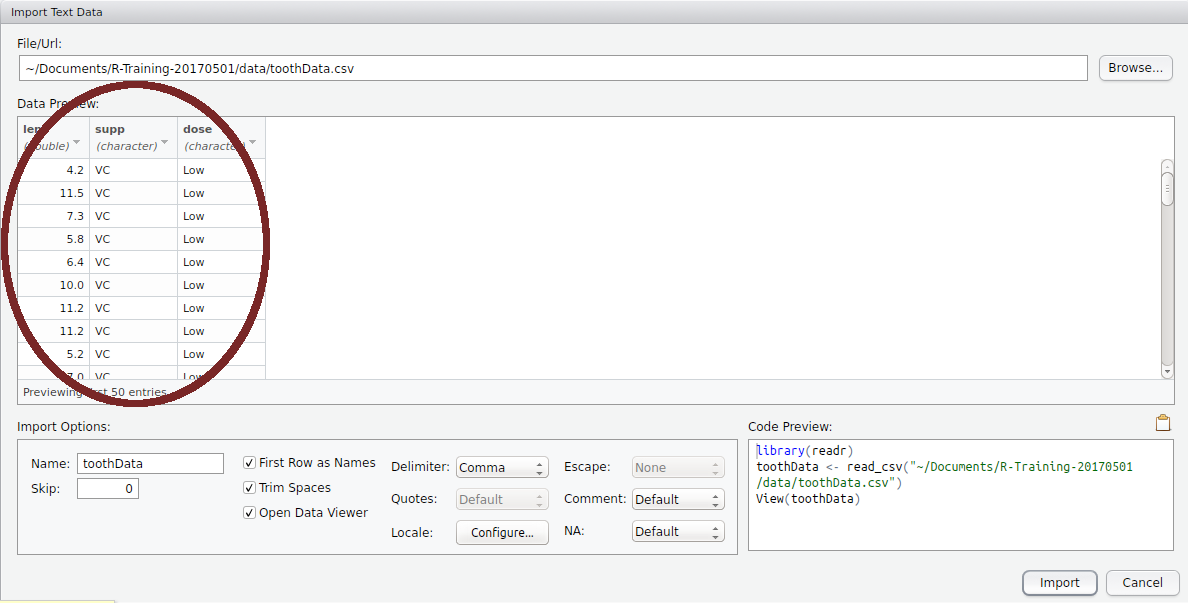The image size is (1188, 603).
Task: Expand the Comment dropdown
Action: click(678, 500)
